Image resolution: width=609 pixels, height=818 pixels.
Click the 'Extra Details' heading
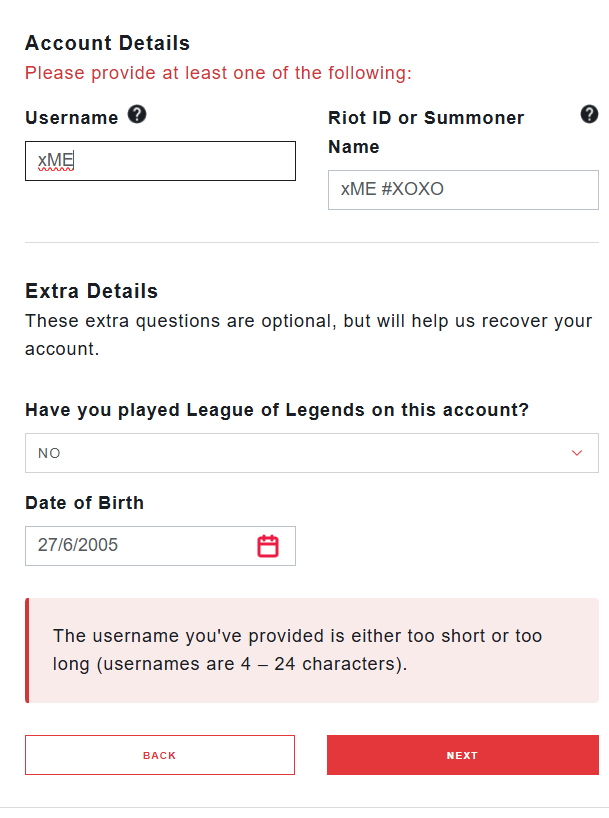click(x=91, y=291)
